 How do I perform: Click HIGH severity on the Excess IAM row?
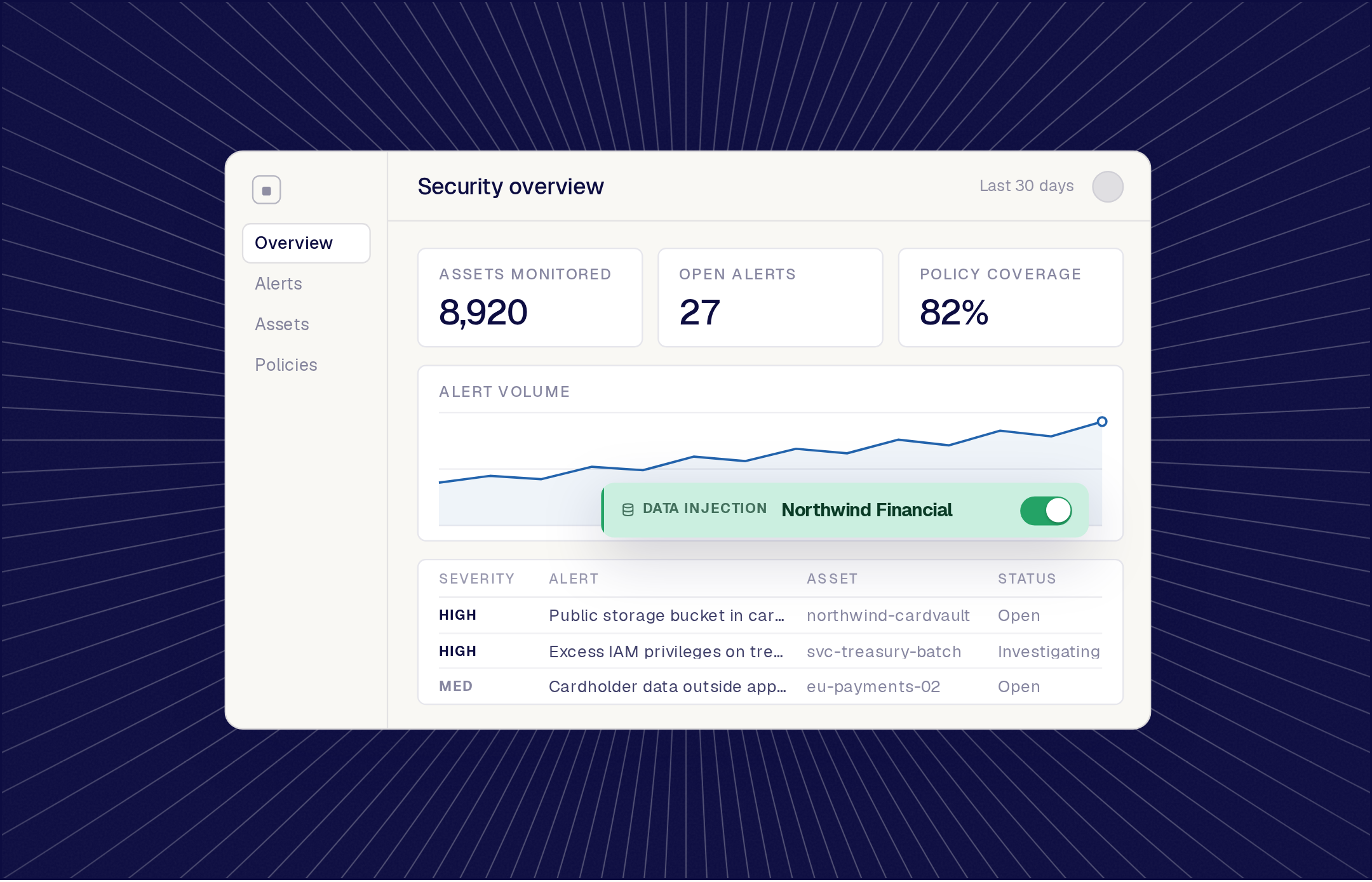tap(457, 651)
